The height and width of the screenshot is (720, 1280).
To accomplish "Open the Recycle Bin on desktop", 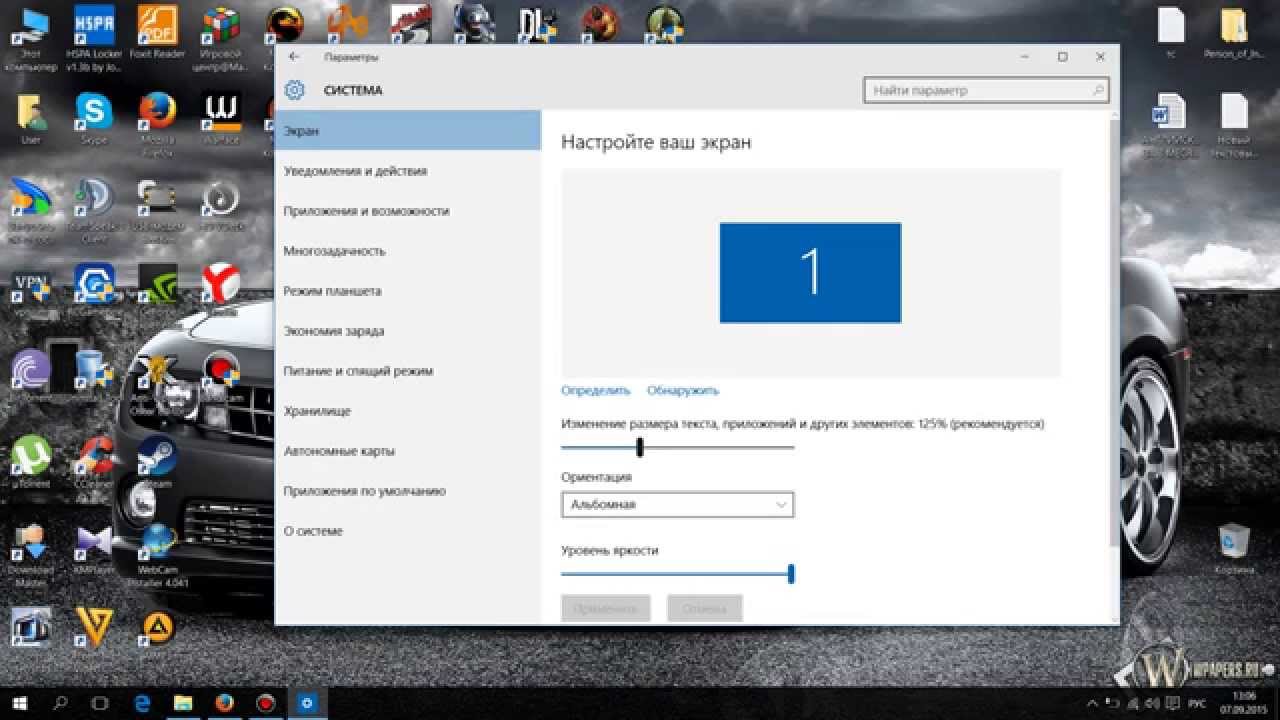I will point(1233,548).
